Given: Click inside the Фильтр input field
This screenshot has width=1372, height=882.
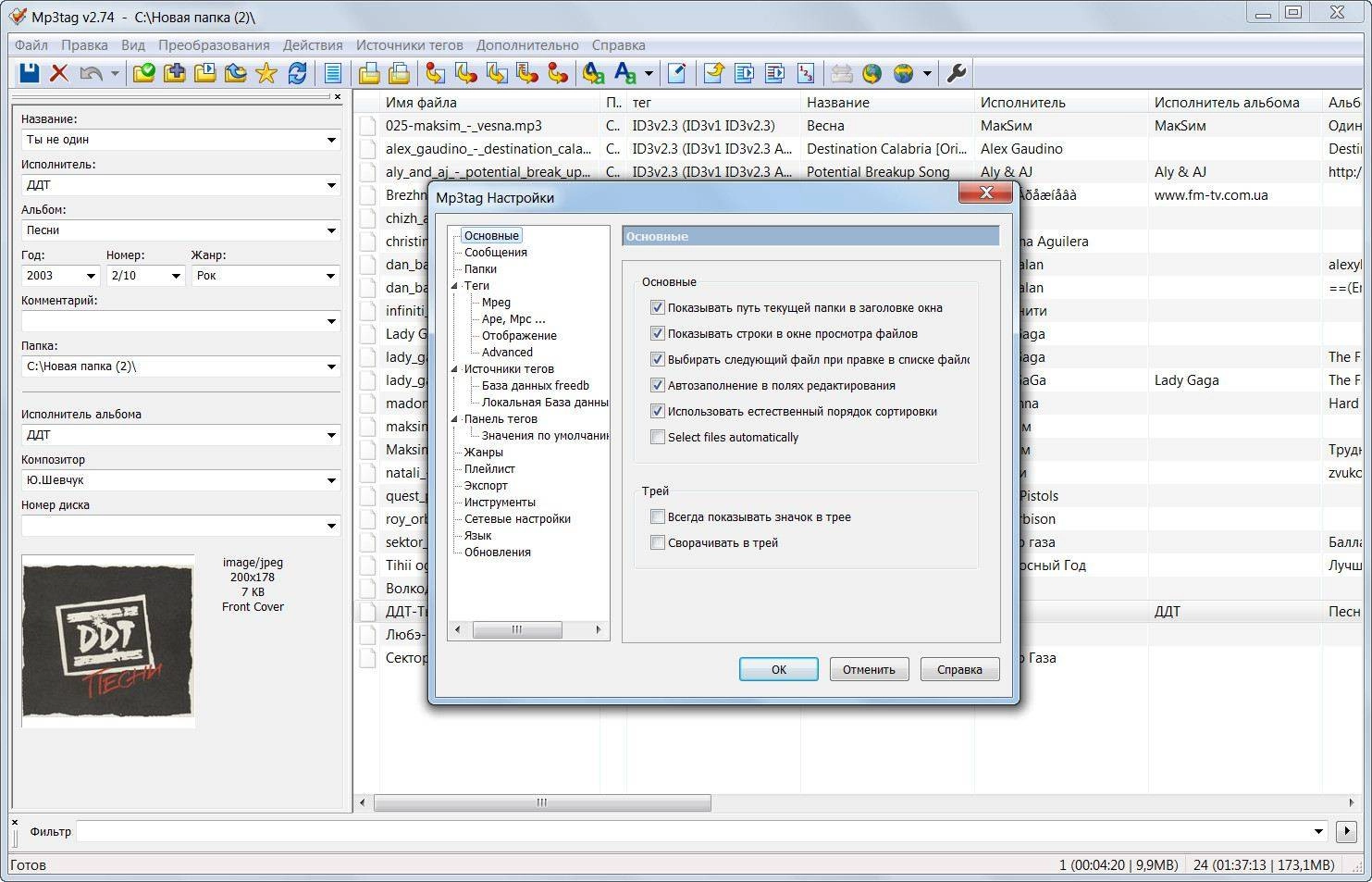Looking at the screenshot, I should [694, 831].
